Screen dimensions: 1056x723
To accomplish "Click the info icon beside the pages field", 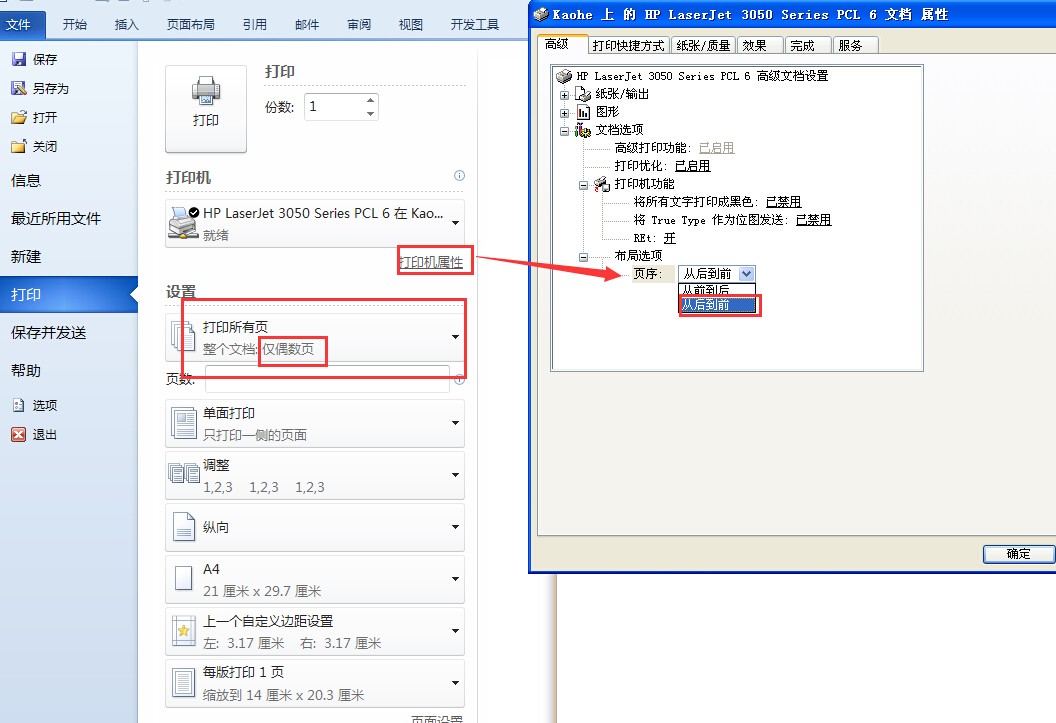I will click(x=459, y=380).
